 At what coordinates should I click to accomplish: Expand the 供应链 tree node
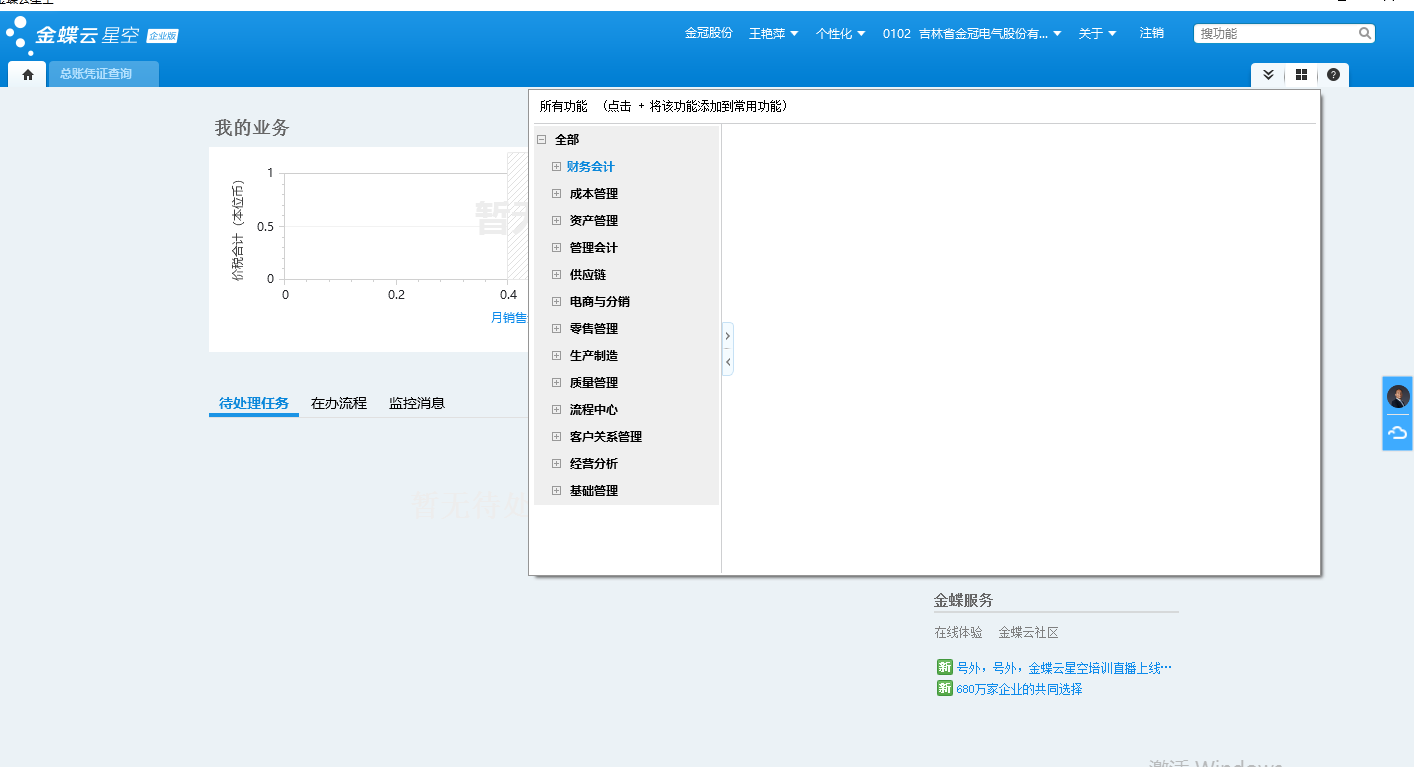pyautogui.click(x=557, y=275)
